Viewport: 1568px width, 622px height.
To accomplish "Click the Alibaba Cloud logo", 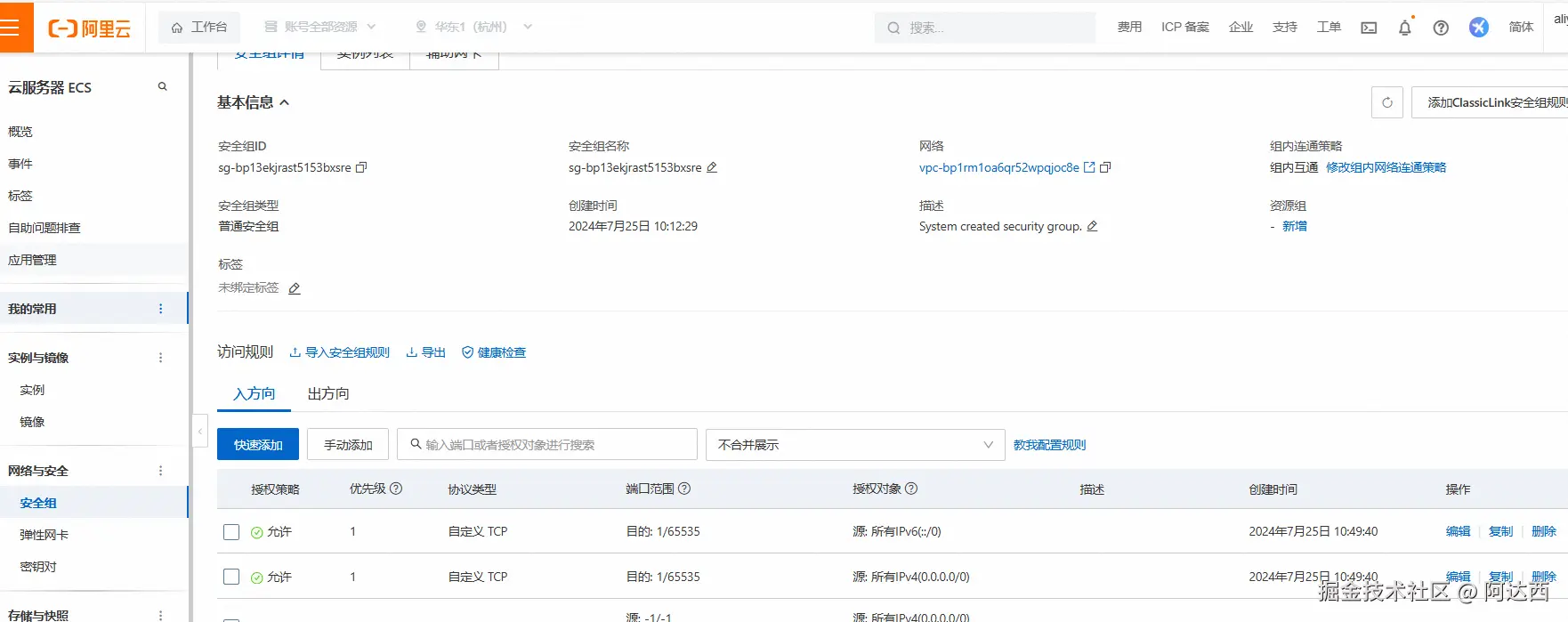I will 89,28.
